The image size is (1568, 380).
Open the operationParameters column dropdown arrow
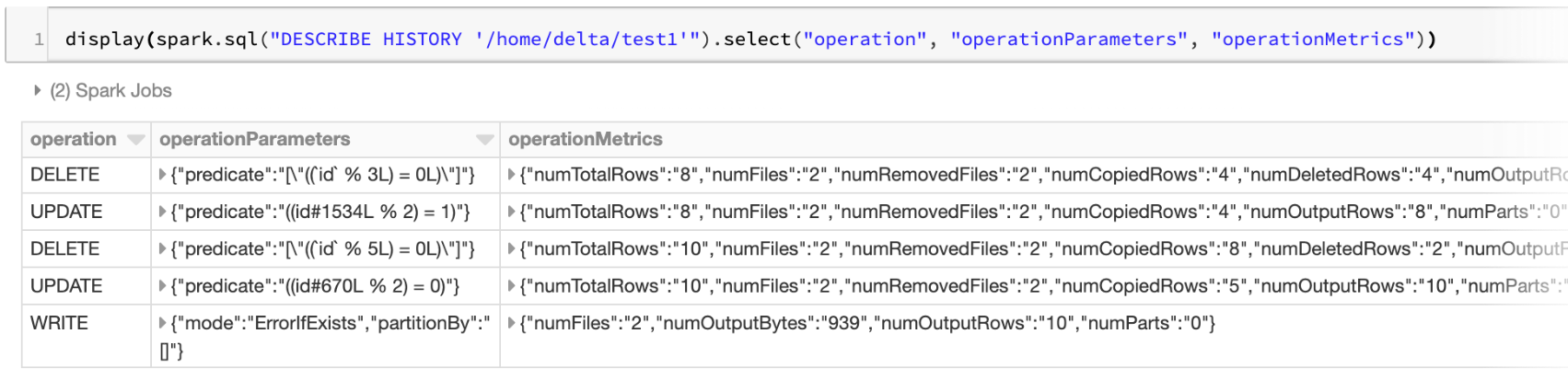click(485, 140)
